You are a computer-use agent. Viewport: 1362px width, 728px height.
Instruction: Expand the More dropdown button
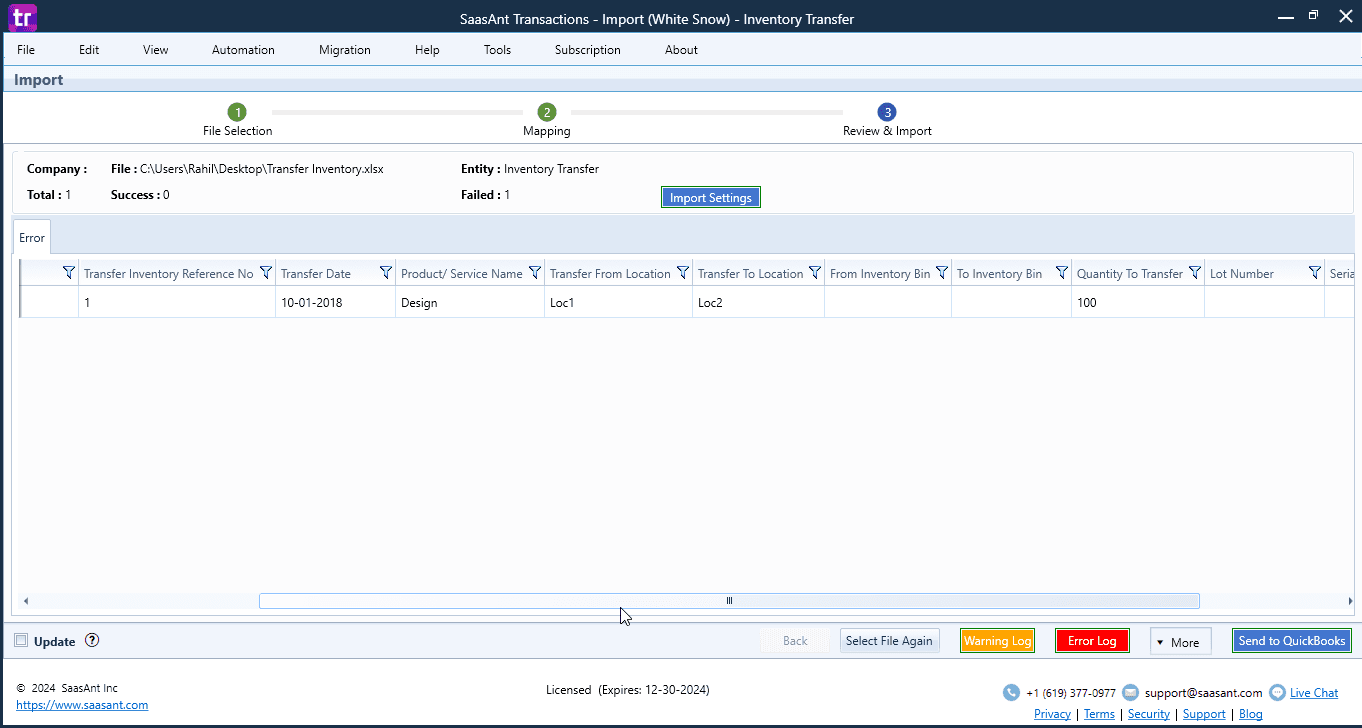pos(1181,641)
